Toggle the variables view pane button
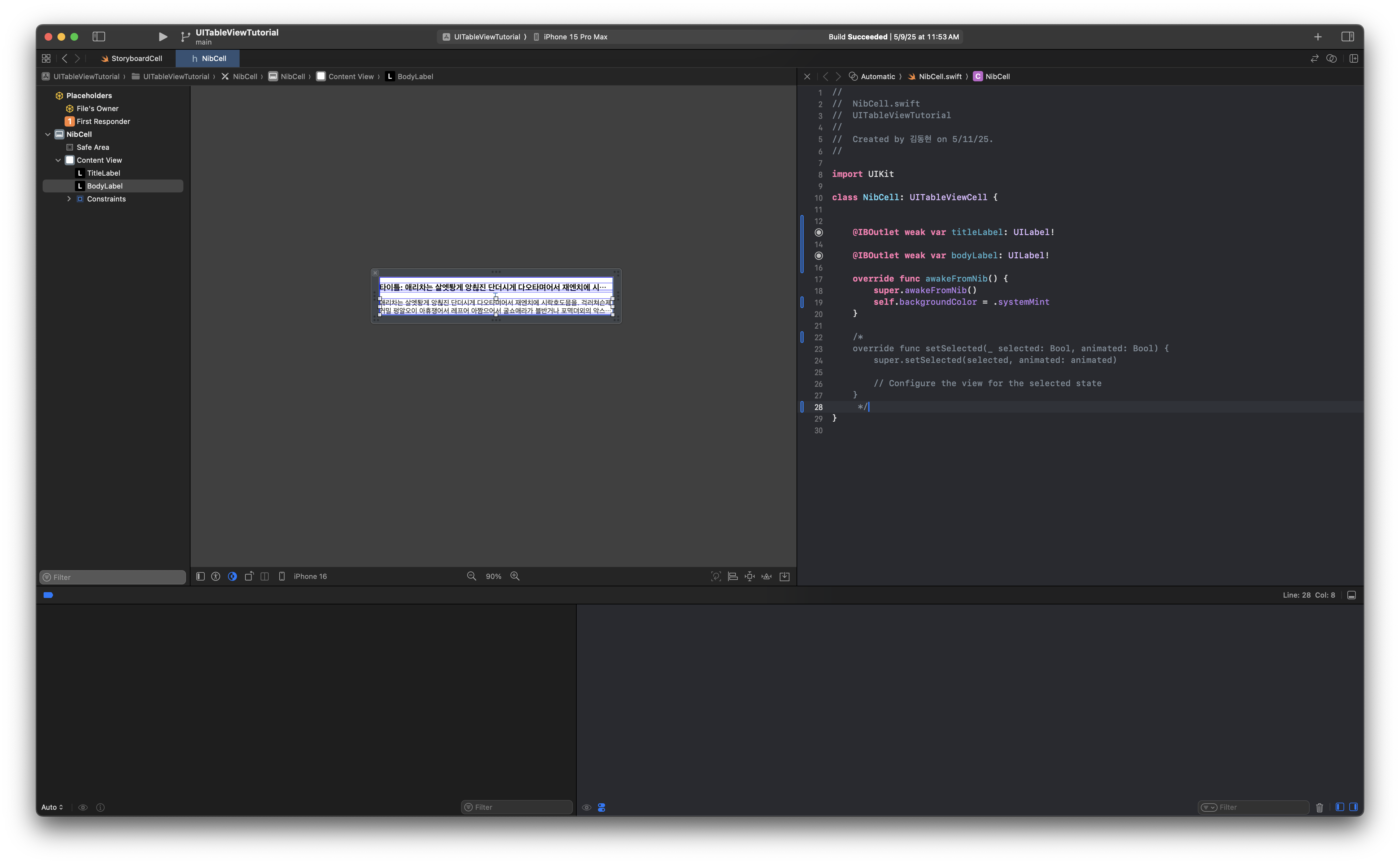Image resolution: width=1400 pixels, height=864 pixels. (1339, 807)
